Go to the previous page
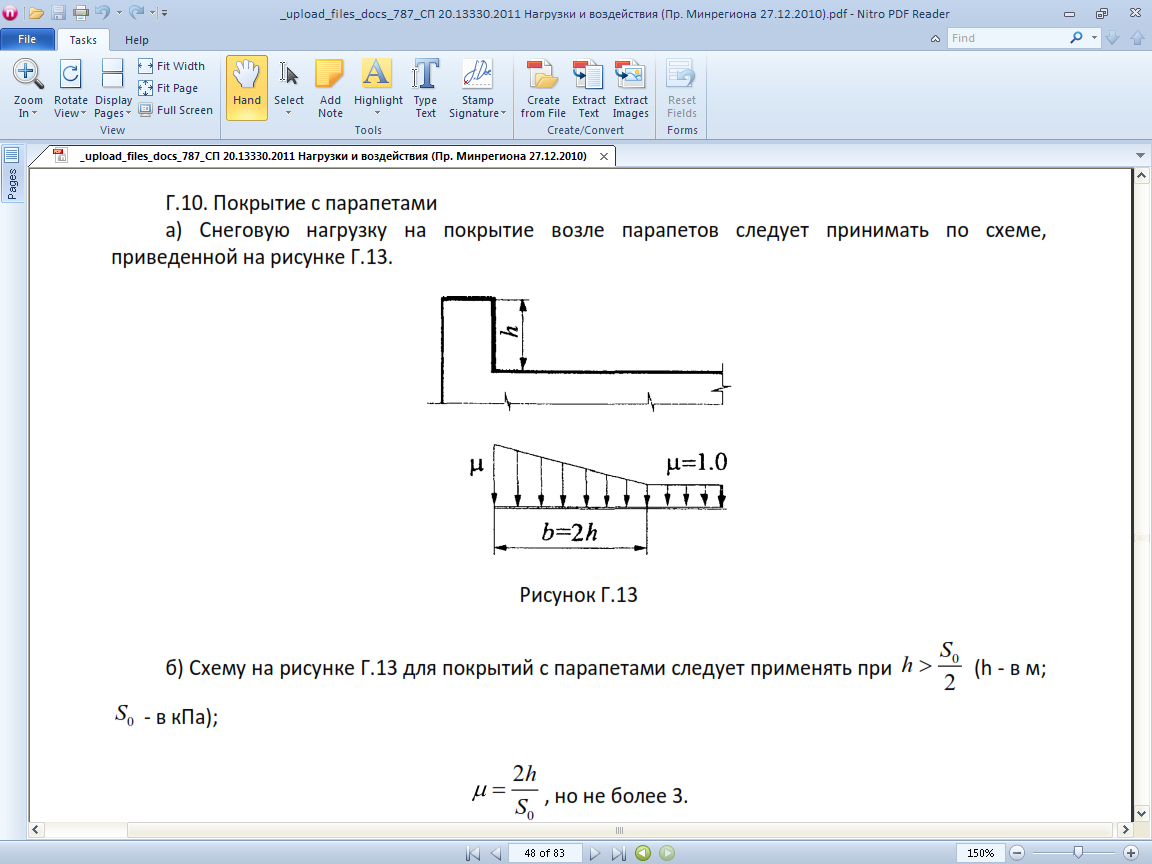This screenshot has height=864, width=1152. [x=496, y=853]
